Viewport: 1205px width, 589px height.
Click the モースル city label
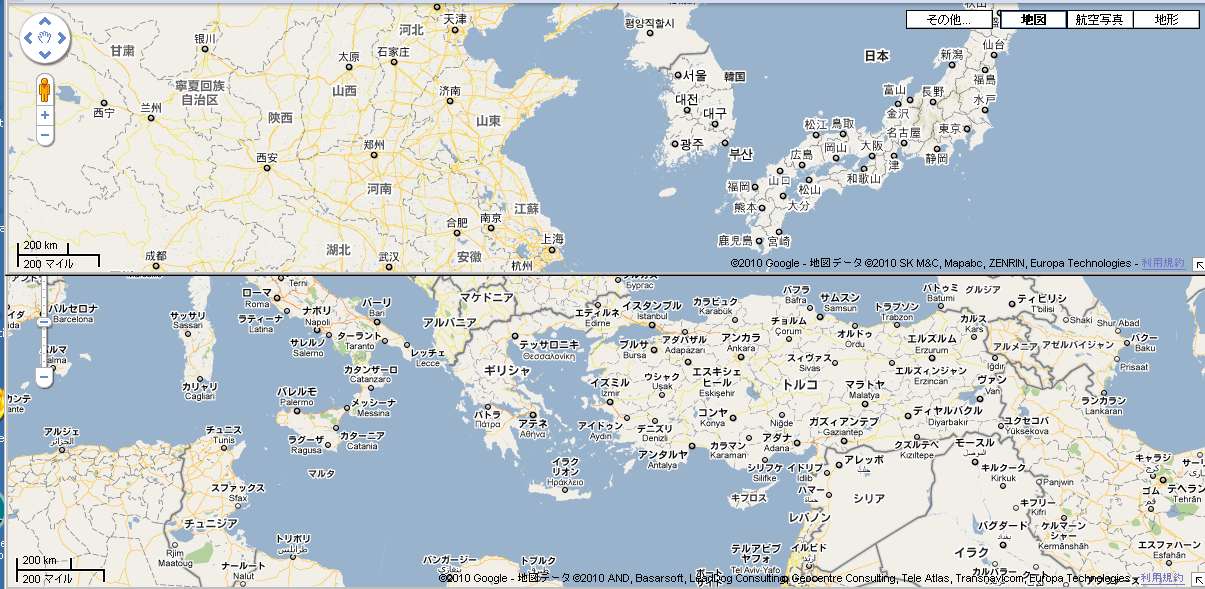tap(974, 442)
